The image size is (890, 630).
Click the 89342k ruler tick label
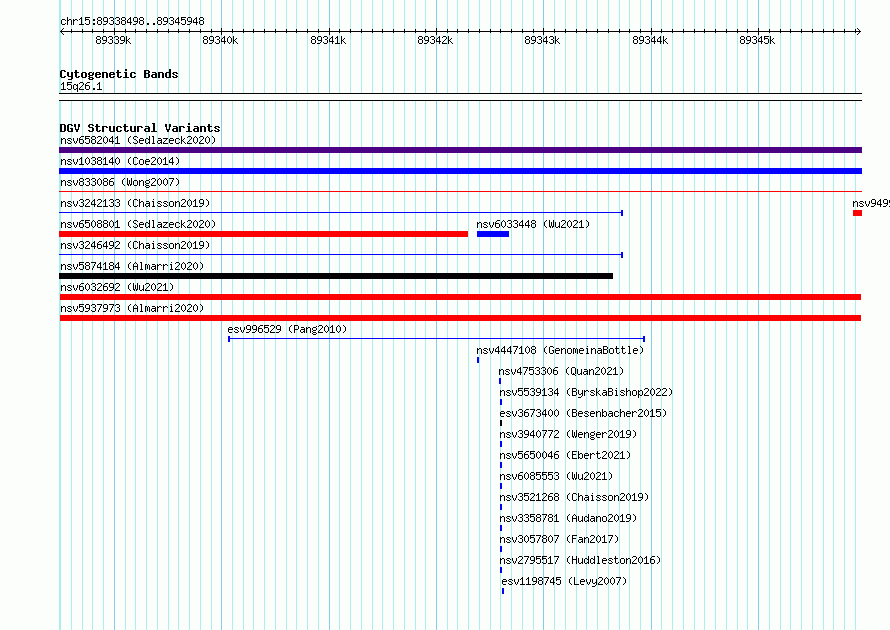click(x=435, y=40)
